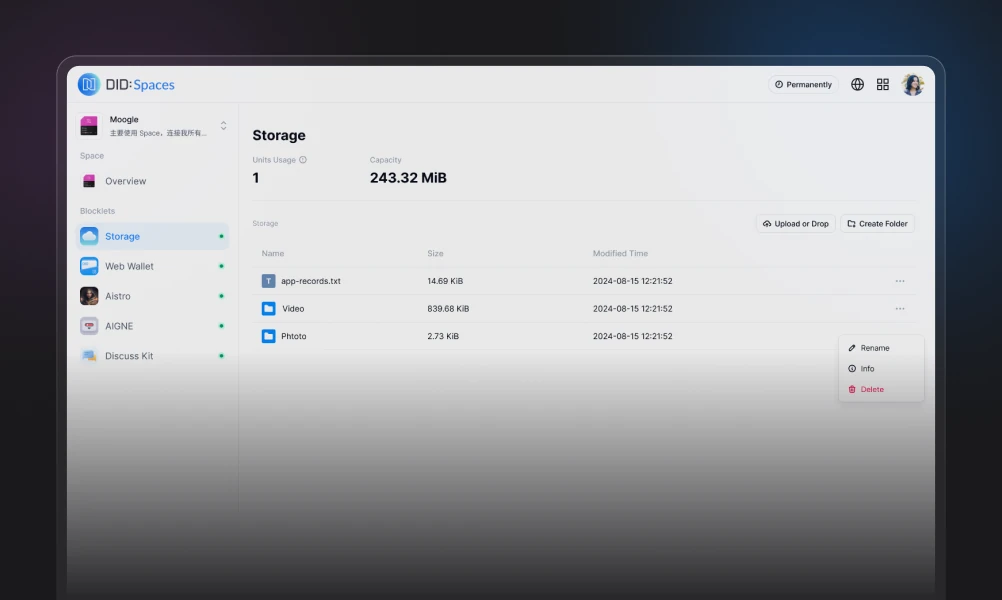Sort by Name column header

point(272,254)
